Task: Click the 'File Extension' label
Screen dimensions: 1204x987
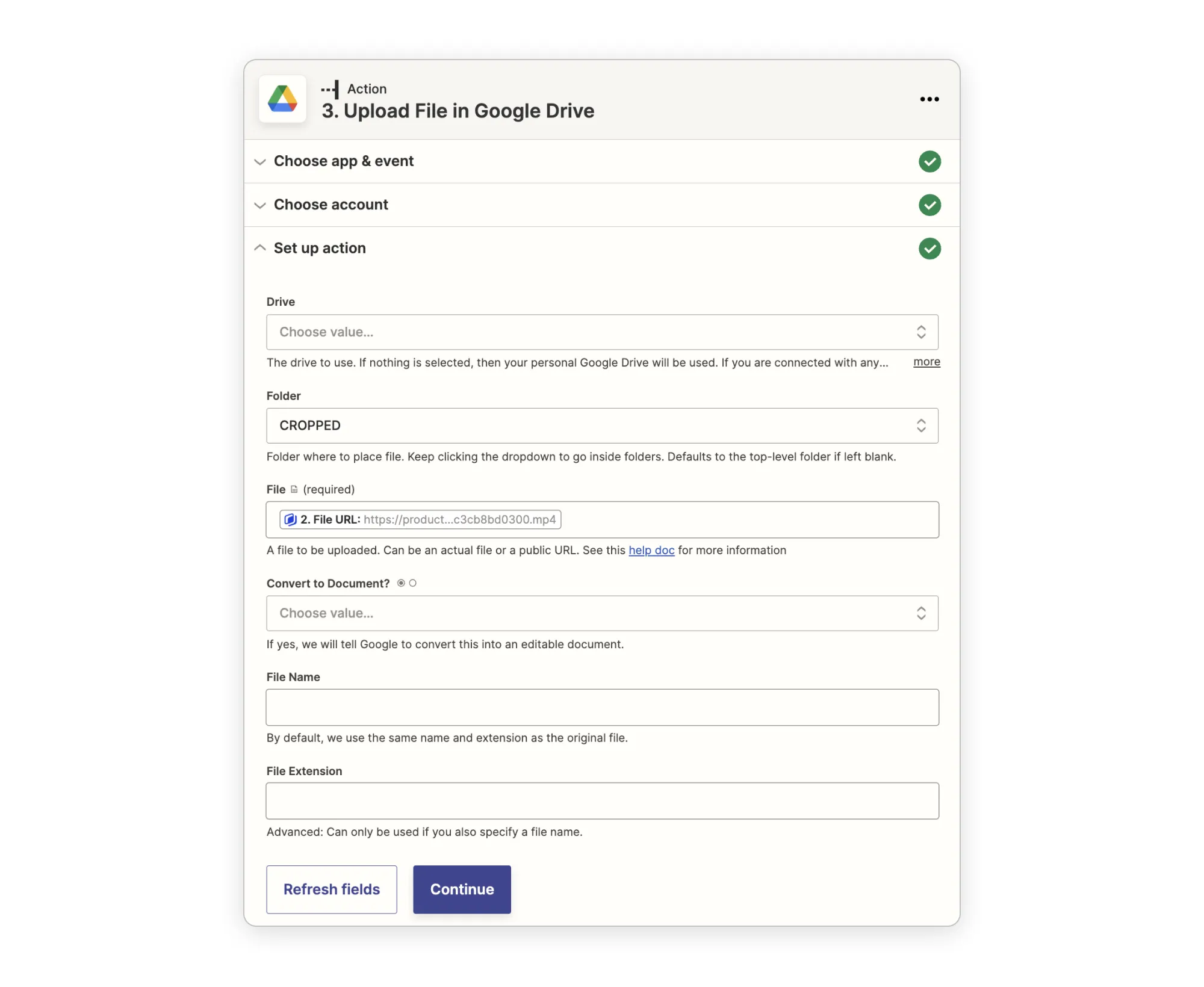Action: click(x=304, y=771)
